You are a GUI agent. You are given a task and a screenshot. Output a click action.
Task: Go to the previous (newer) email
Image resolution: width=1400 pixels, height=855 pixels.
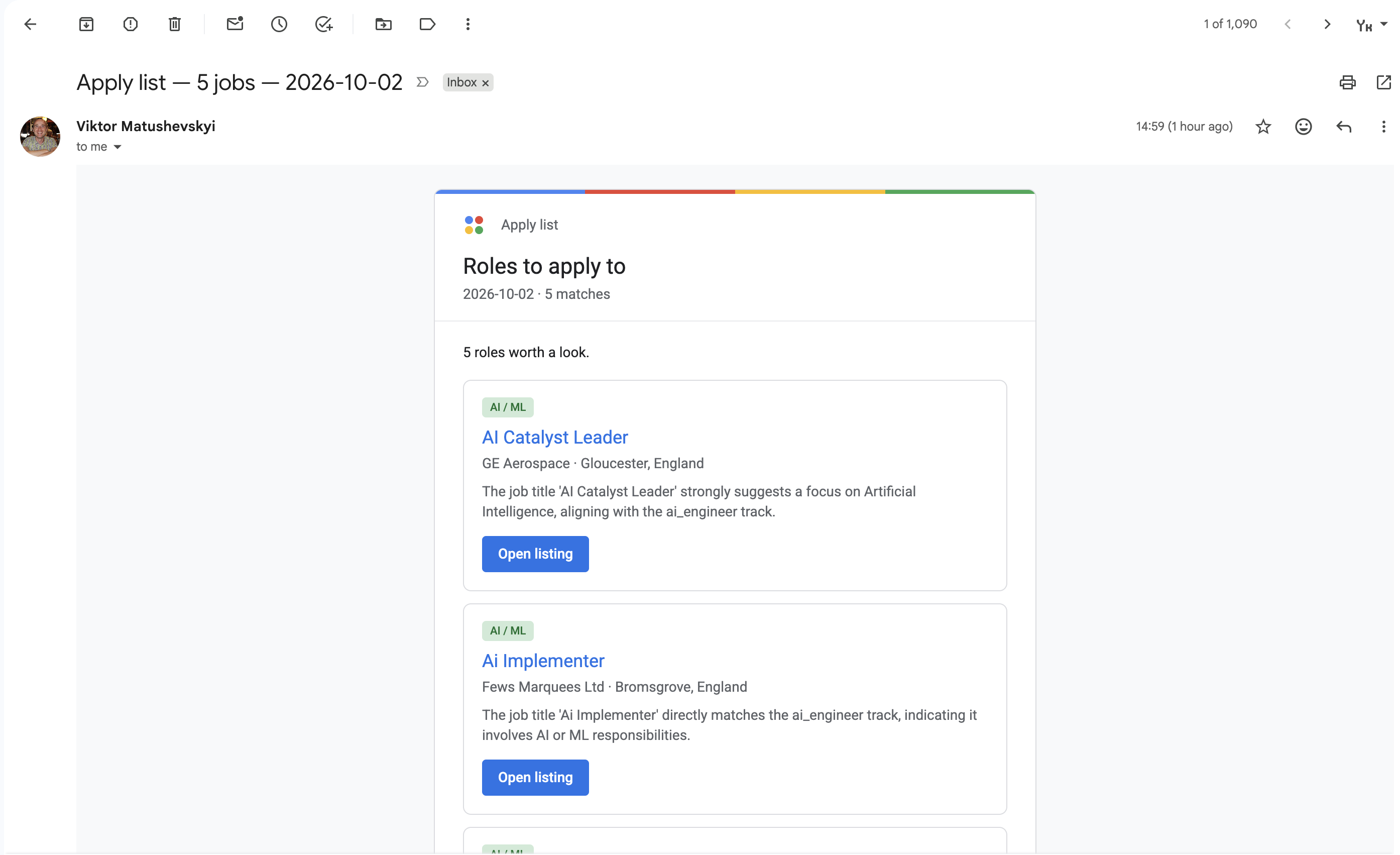1288,24
